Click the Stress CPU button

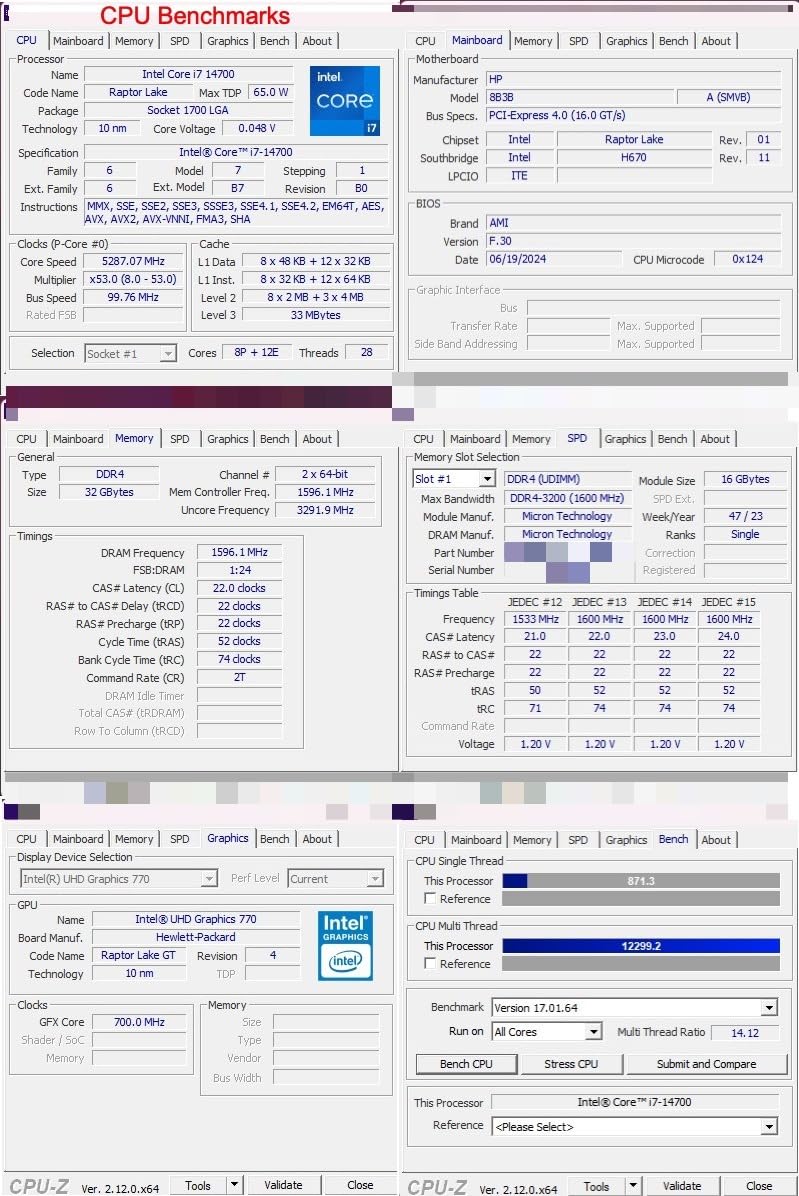click(571, 1064)
